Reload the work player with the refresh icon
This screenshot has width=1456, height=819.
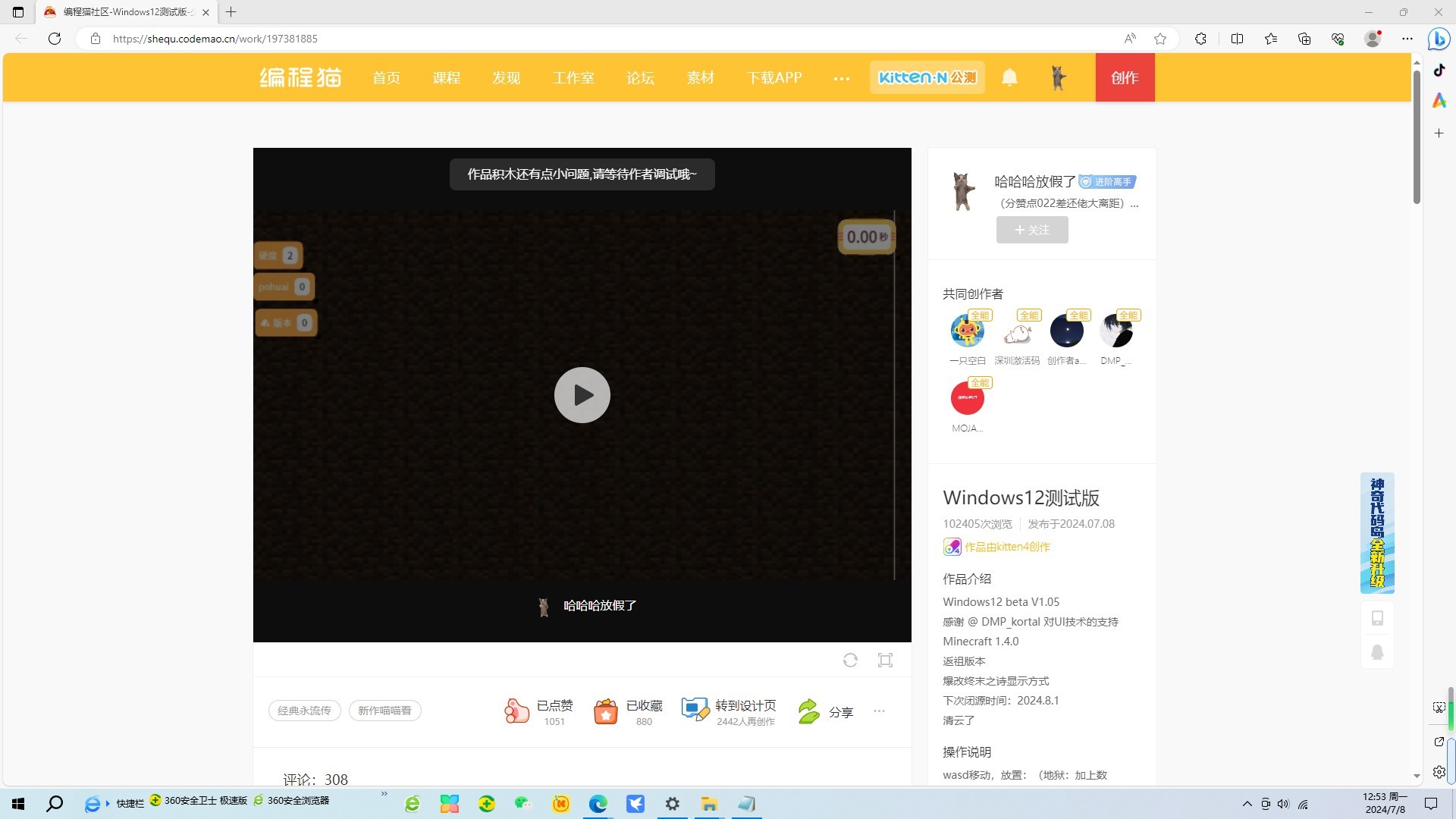click(850, 660)
